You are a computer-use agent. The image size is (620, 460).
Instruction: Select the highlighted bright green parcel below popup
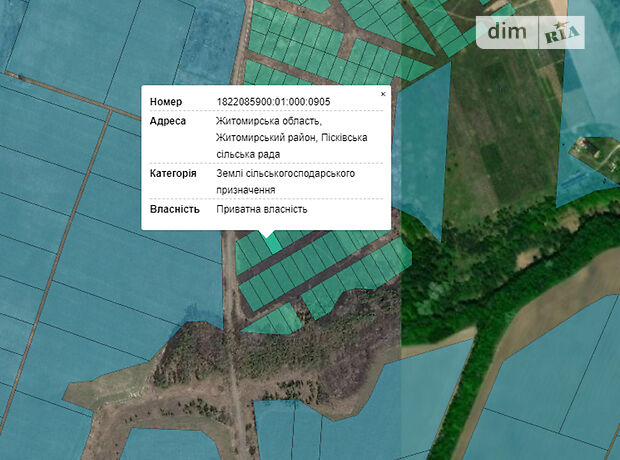point(272,243)
